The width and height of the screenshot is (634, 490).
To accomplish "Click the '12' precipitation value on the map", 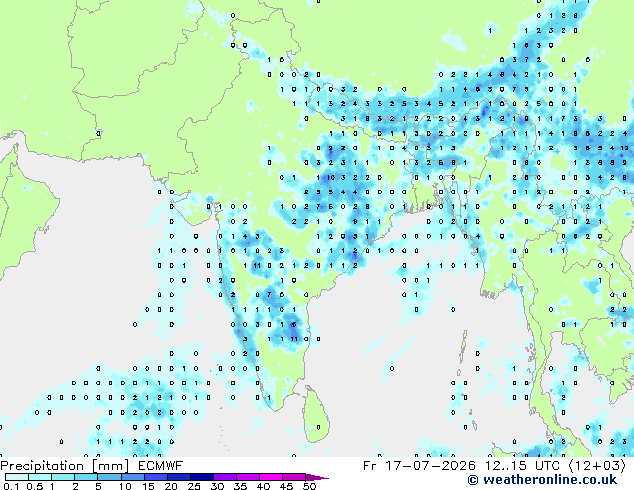I will (625, 148).
